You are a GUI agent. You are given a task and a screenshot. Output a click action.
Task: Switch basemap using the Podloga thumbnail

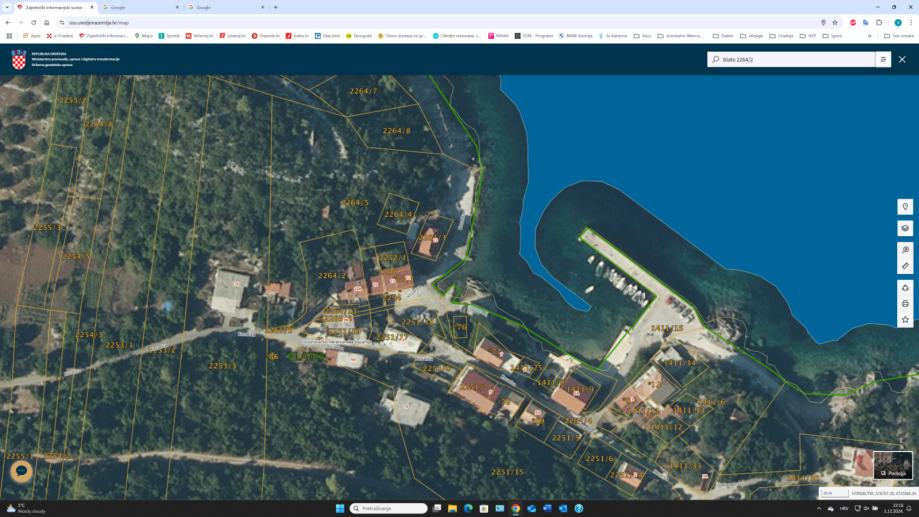coord(893,465)
